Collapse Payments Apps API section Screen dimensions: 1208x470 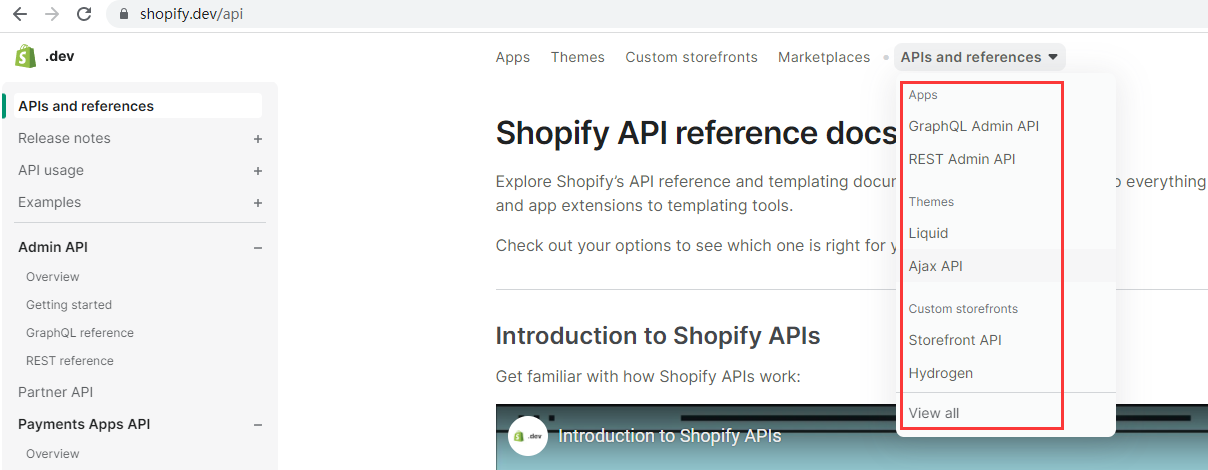258,425
